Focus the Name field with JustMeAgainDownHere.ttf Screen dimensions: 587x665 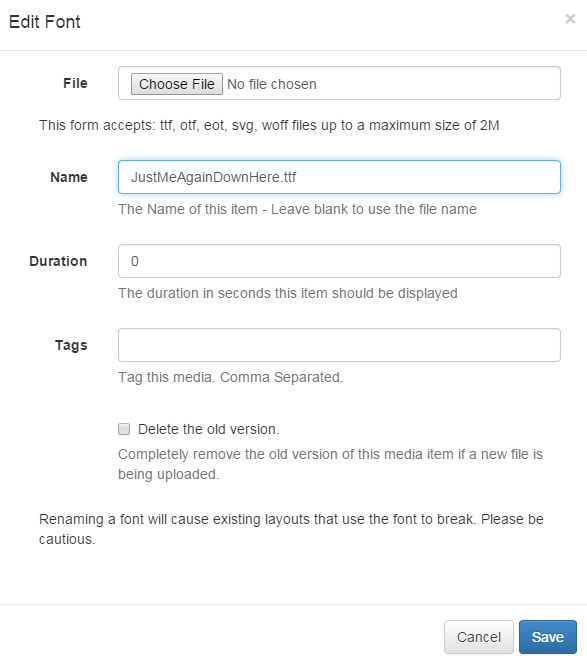(339, 177)
